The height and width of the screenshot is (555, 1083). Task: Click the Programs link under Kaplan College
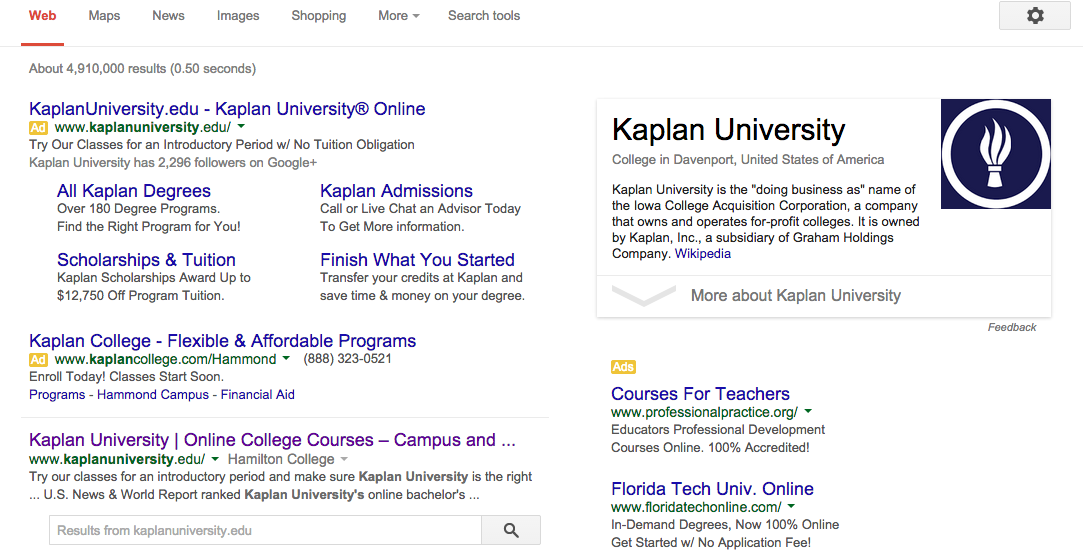coord(57,395)
